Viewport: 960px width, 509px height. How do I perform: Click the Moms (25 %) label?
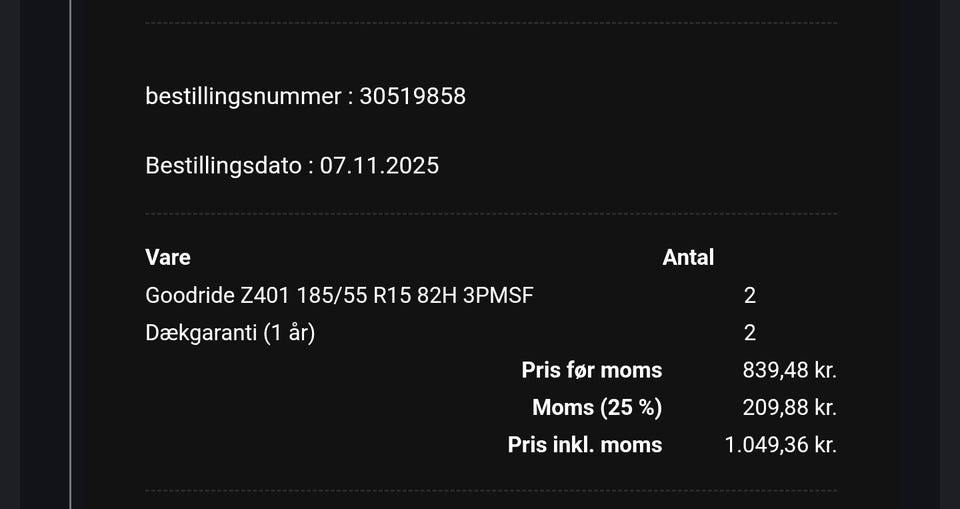(x=597, y=408)
